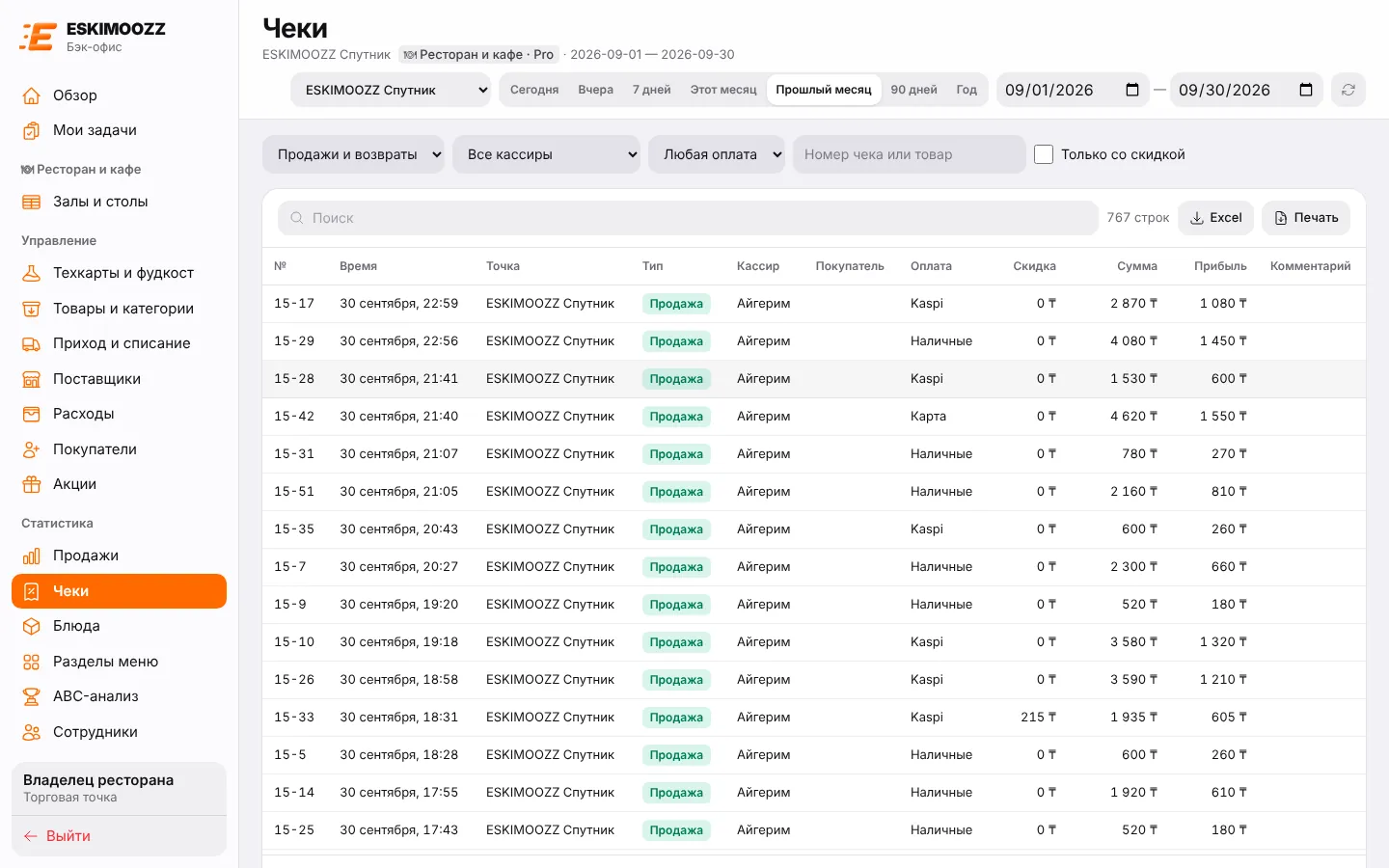Click the Номер чека или товар field
Image resolution: width=1389 pixels, height=868 pixels.
[909, 154]
